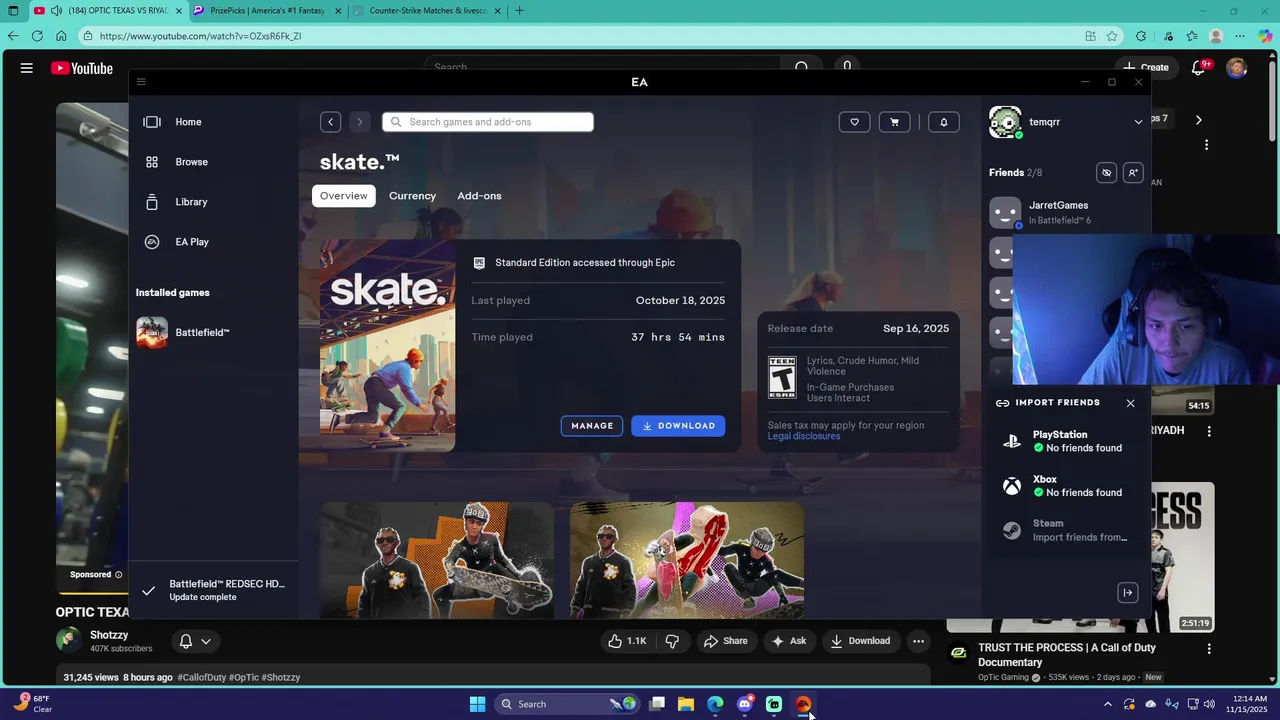Open the EA app hamburger menu
This screenshot has width=1280, height=720.
click(141, 82)
